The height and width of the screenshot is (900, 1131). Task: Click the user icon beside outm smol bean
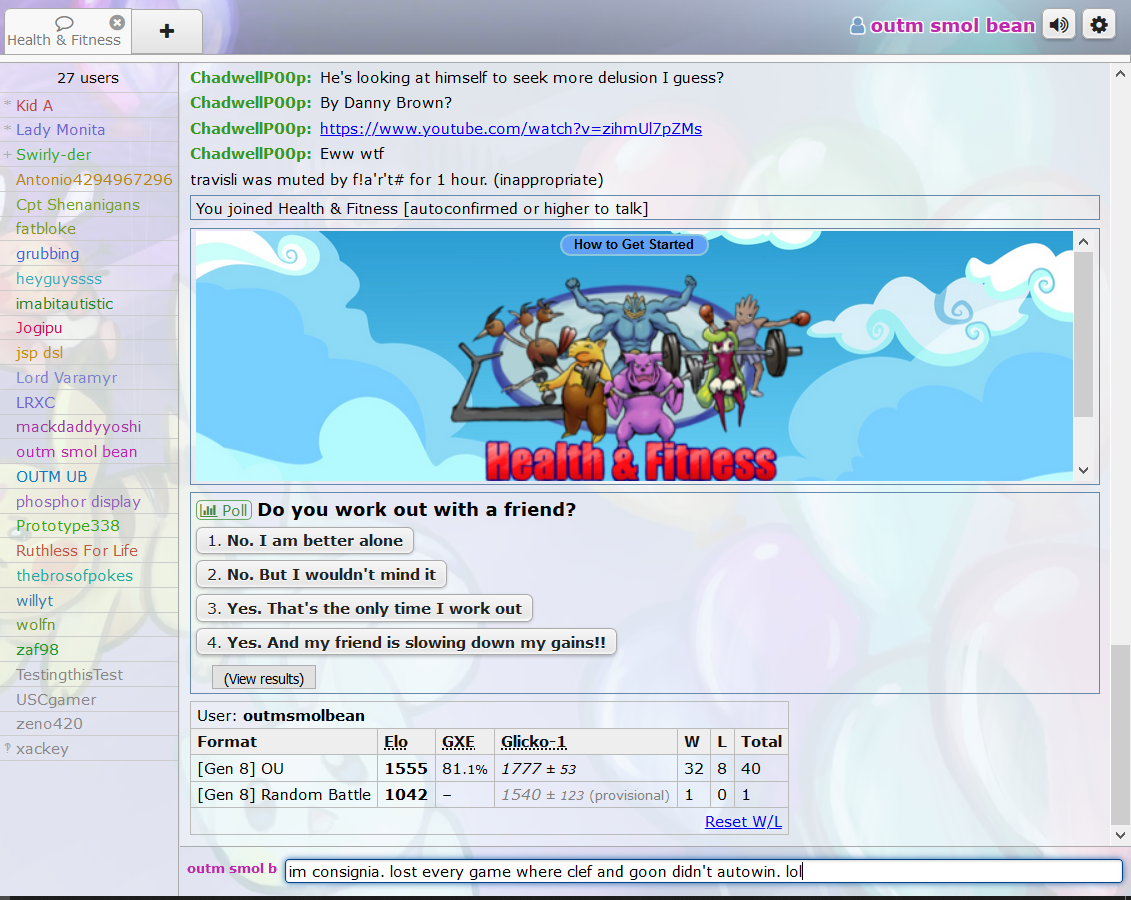pos(857,26)
